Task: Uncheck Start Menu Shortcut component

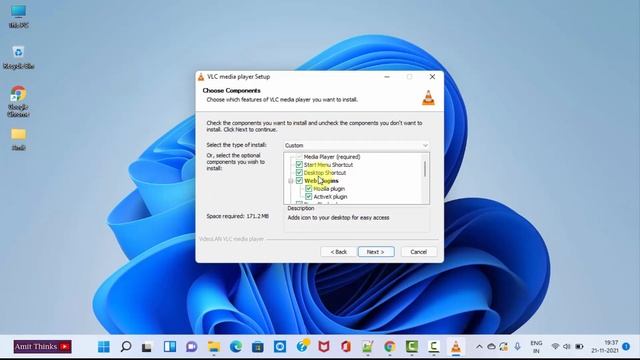Action: (x=299, y=164)
